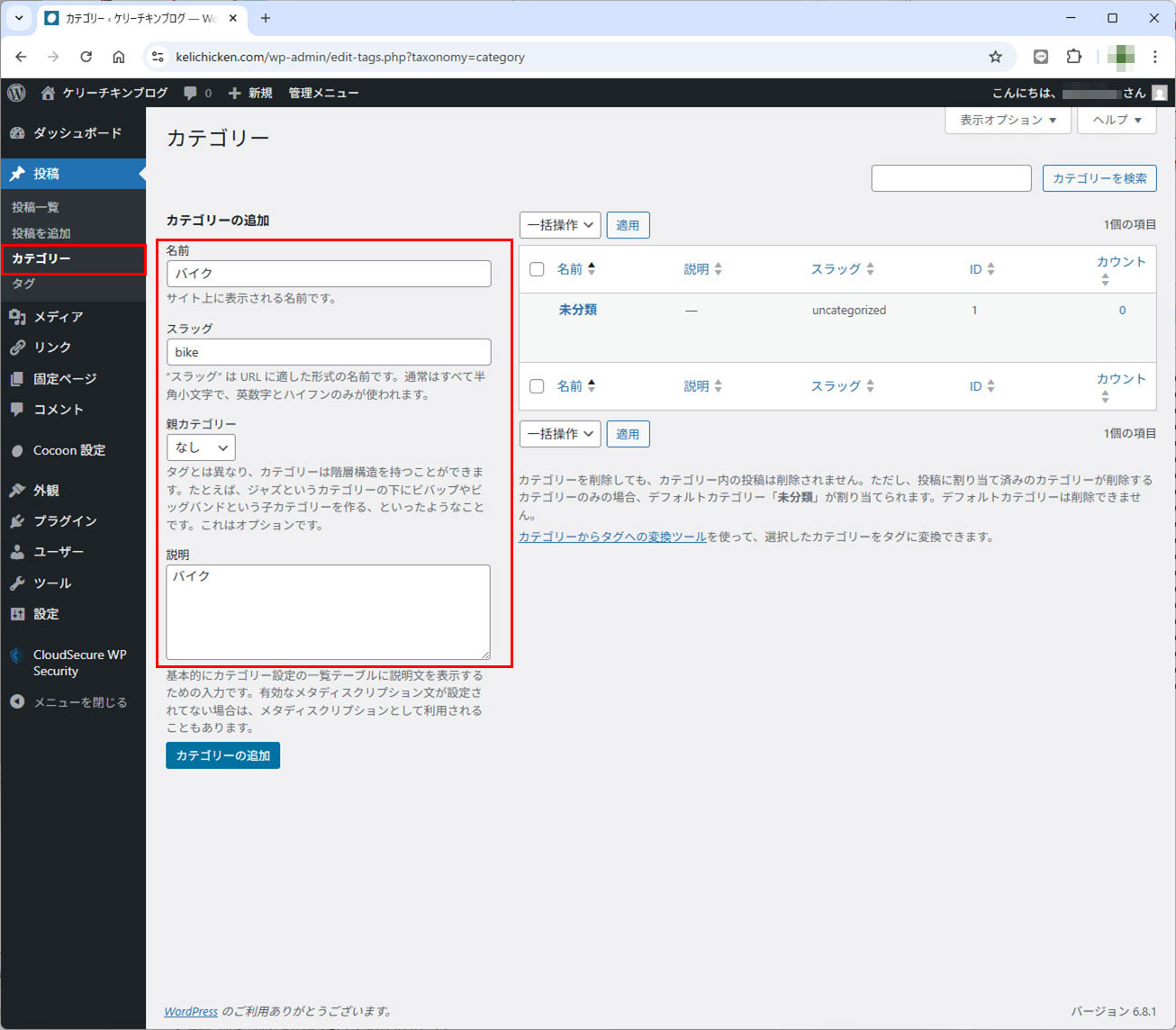The width and height of the screenshot is (1176, 1030).
Task: Click the browser home icon
Action: 118,57
